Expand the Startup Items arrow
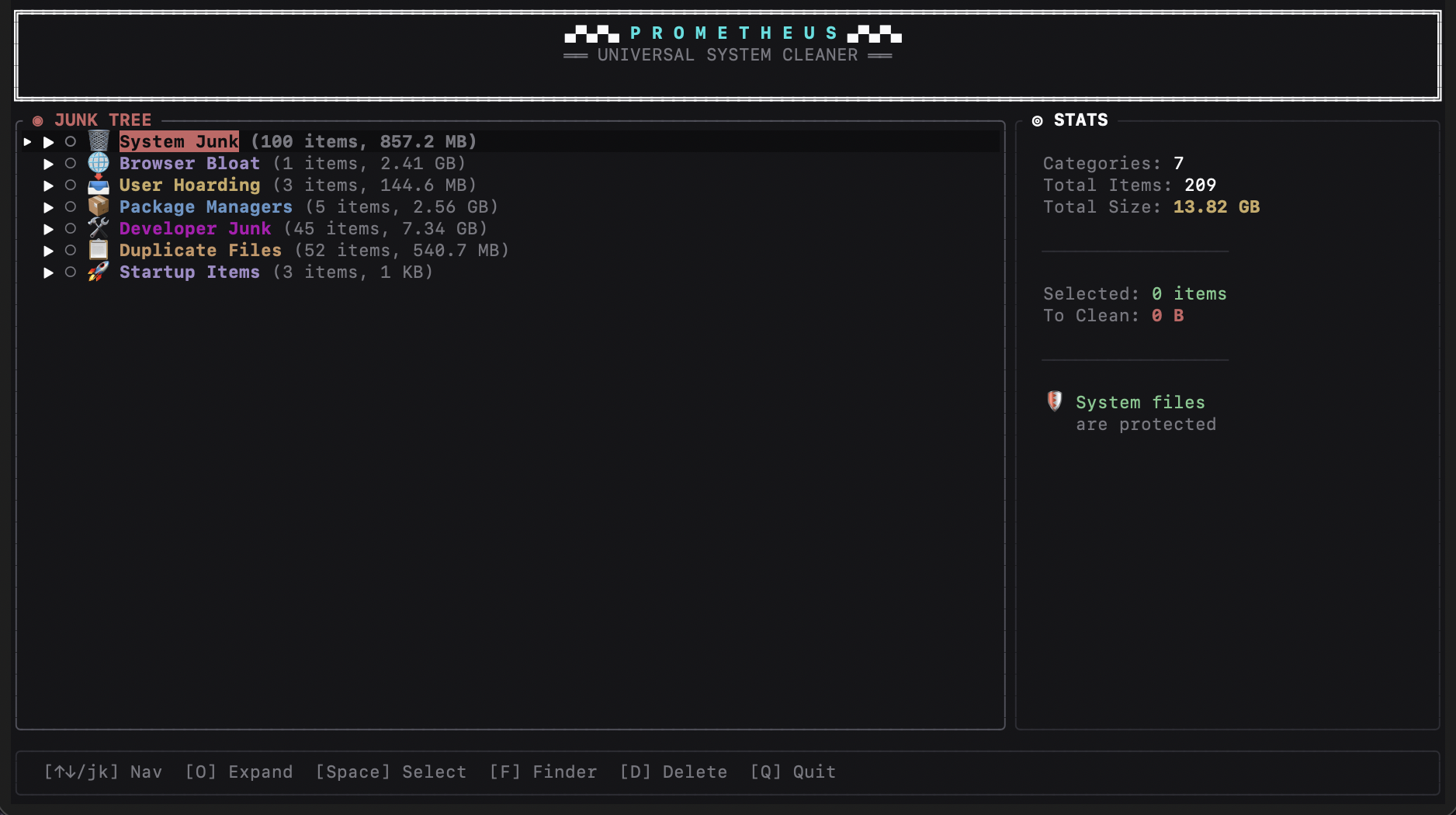This screenshot has height=815, width=1456. (x=48, y=272)
